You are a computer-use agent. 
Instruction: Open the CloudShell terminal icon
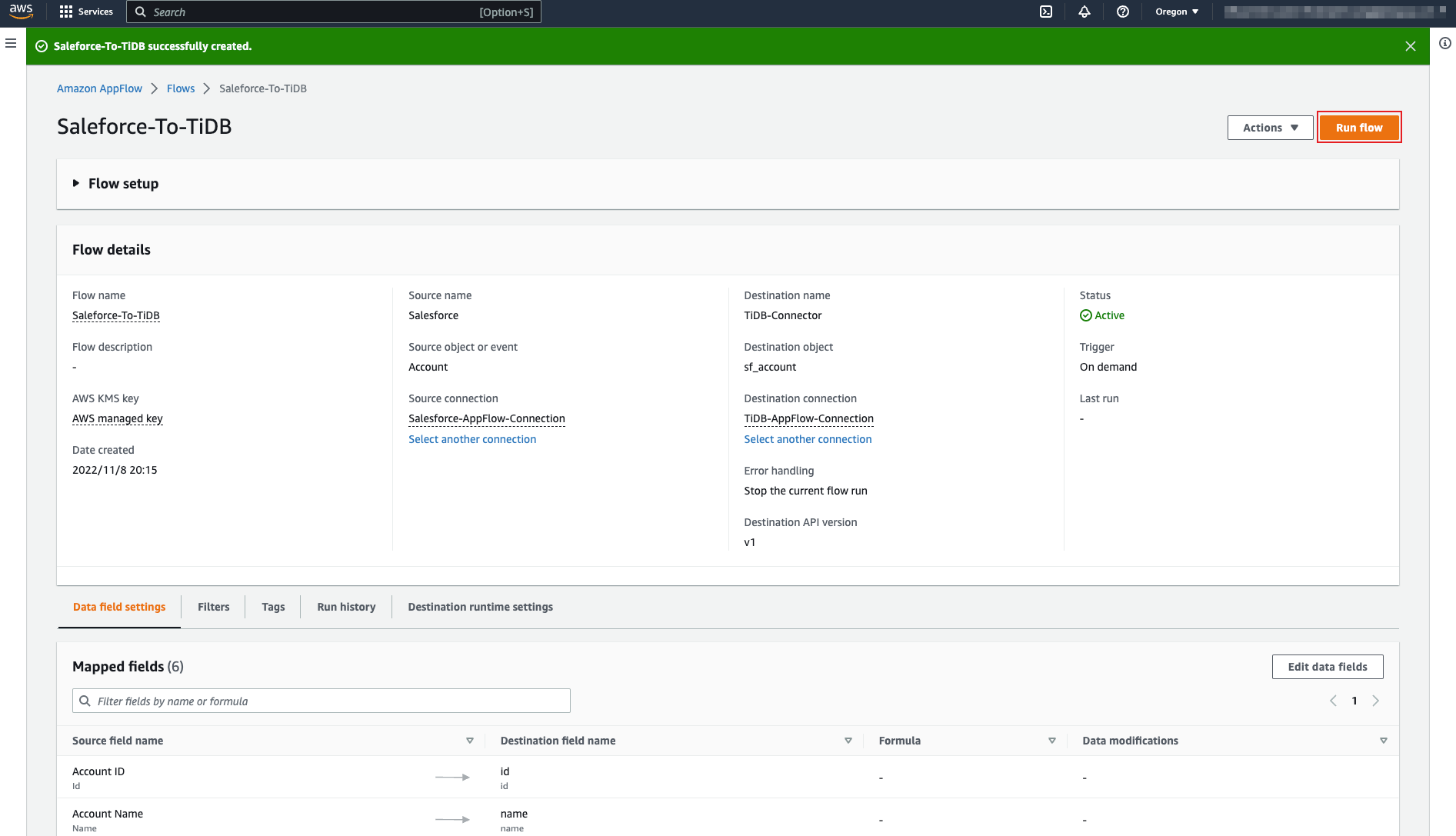(1046, 12)
